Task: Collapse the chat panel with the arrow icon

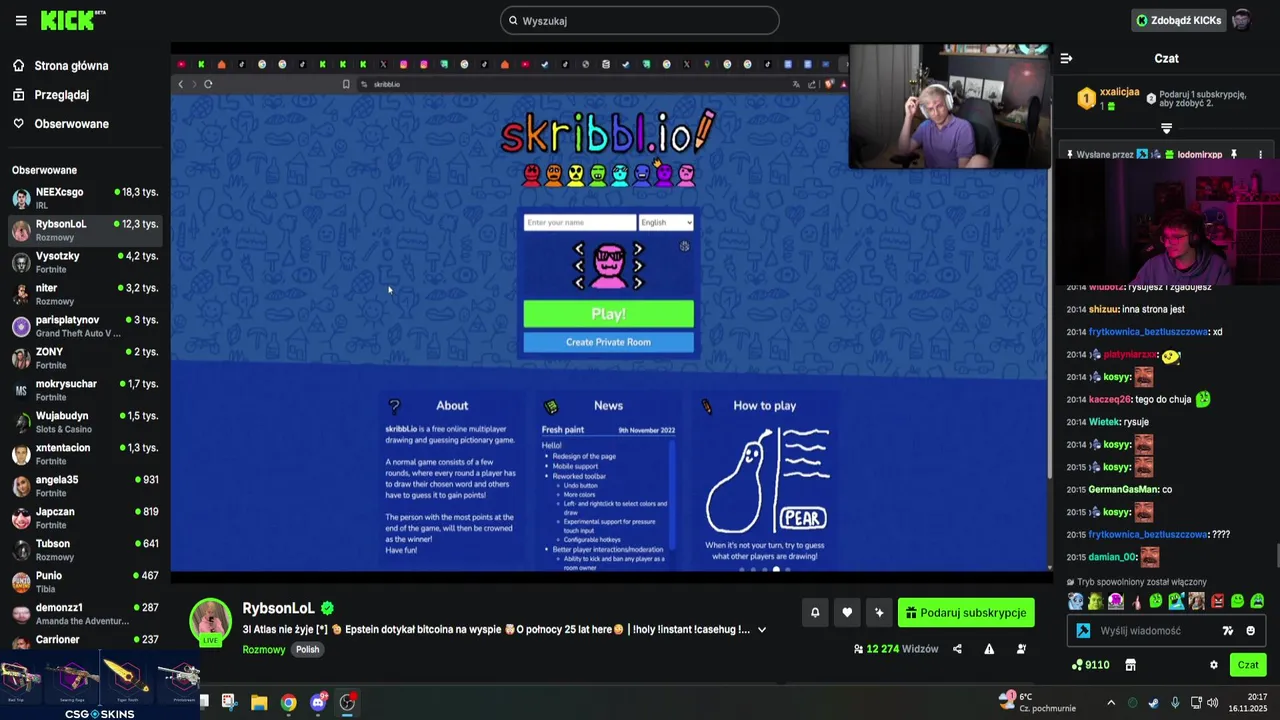Action: coord(1066,58)
